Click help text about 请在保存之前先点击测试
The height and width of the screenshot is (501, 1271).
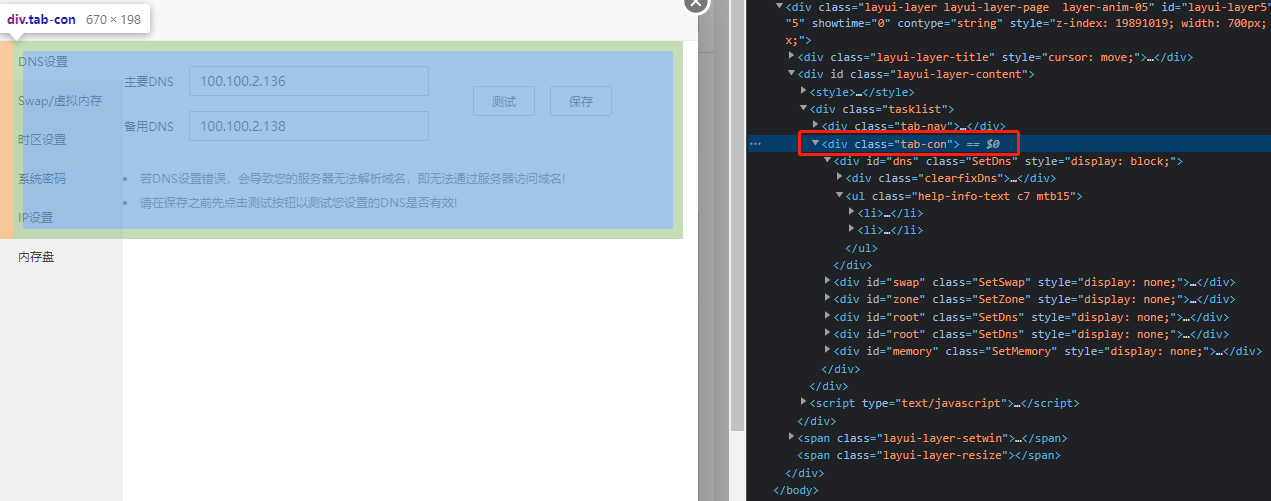298,202
